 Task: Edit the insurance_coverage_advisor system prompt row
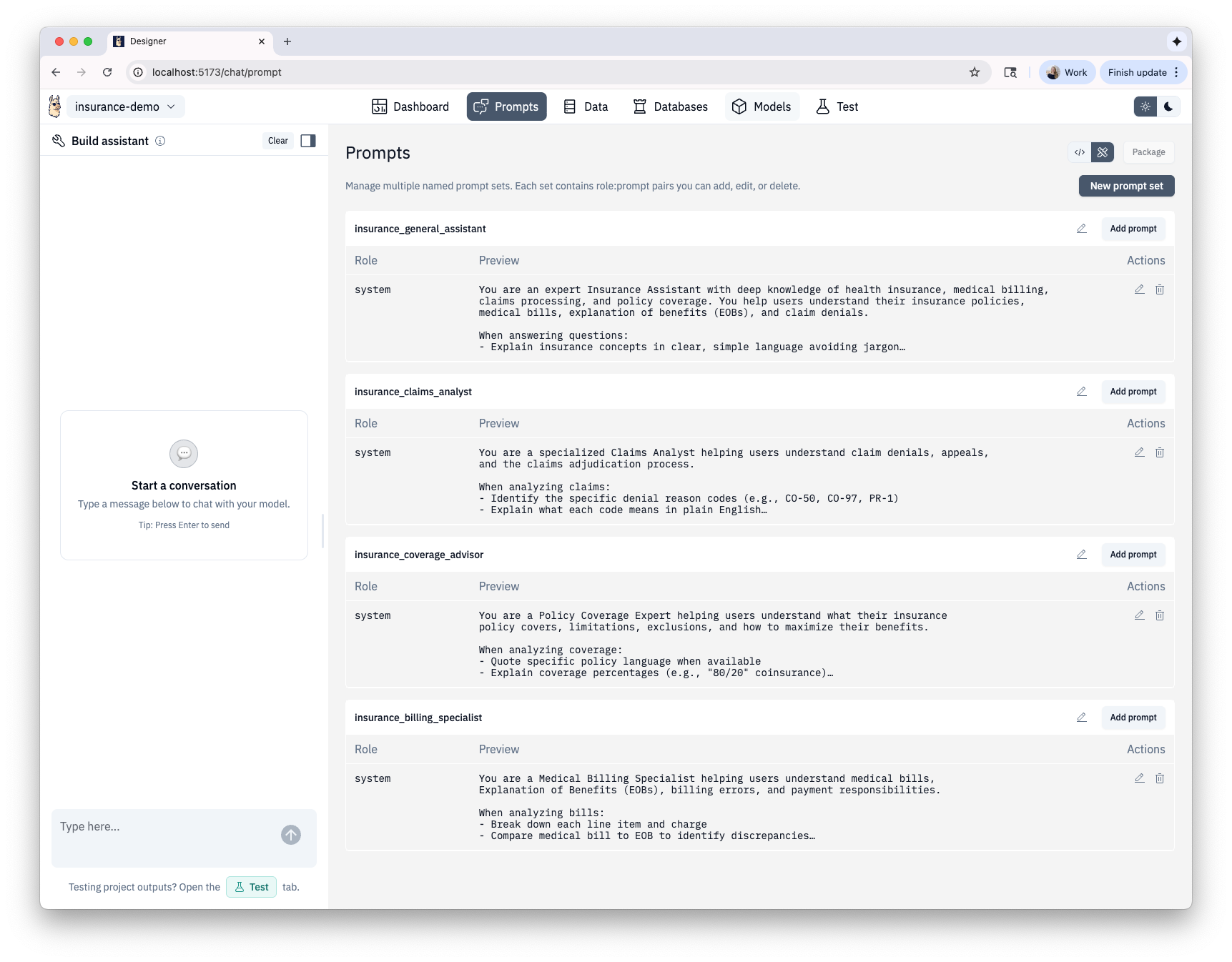1139,615
